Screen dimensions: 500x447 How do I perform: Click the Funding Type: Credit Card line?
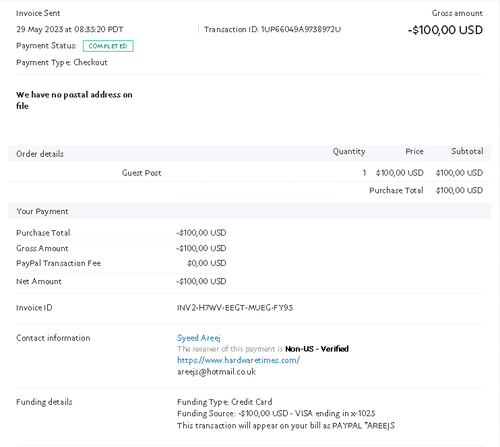225,402
